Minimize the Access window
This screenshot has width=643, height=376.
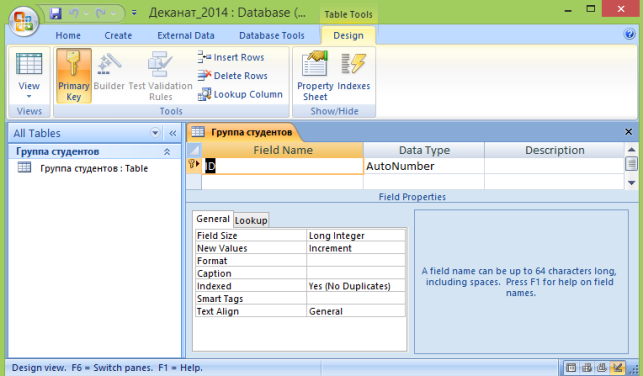pos(568,10)
